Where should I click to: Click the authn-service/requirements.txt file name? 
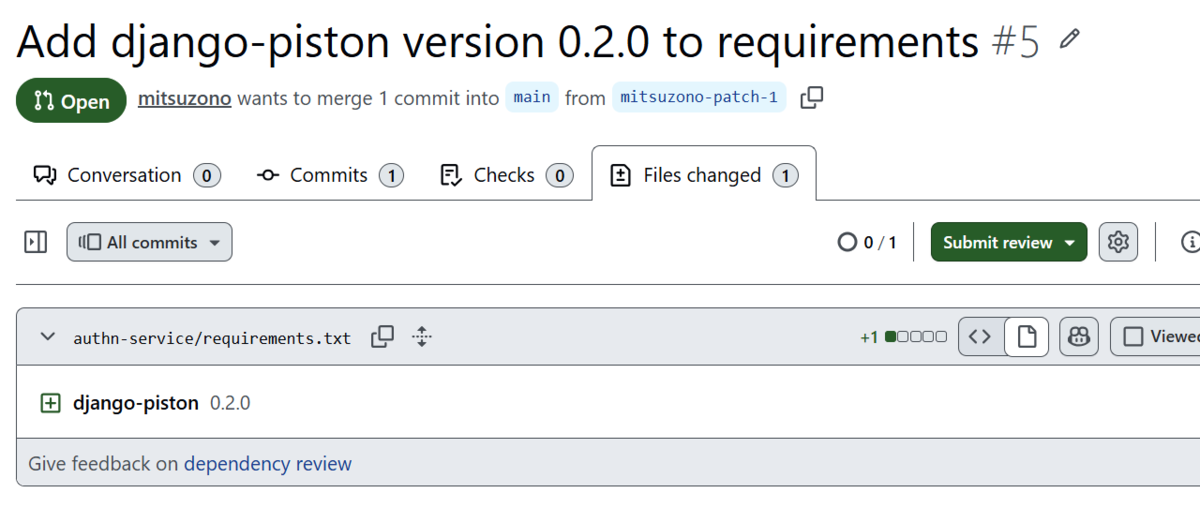pos(212,338)
